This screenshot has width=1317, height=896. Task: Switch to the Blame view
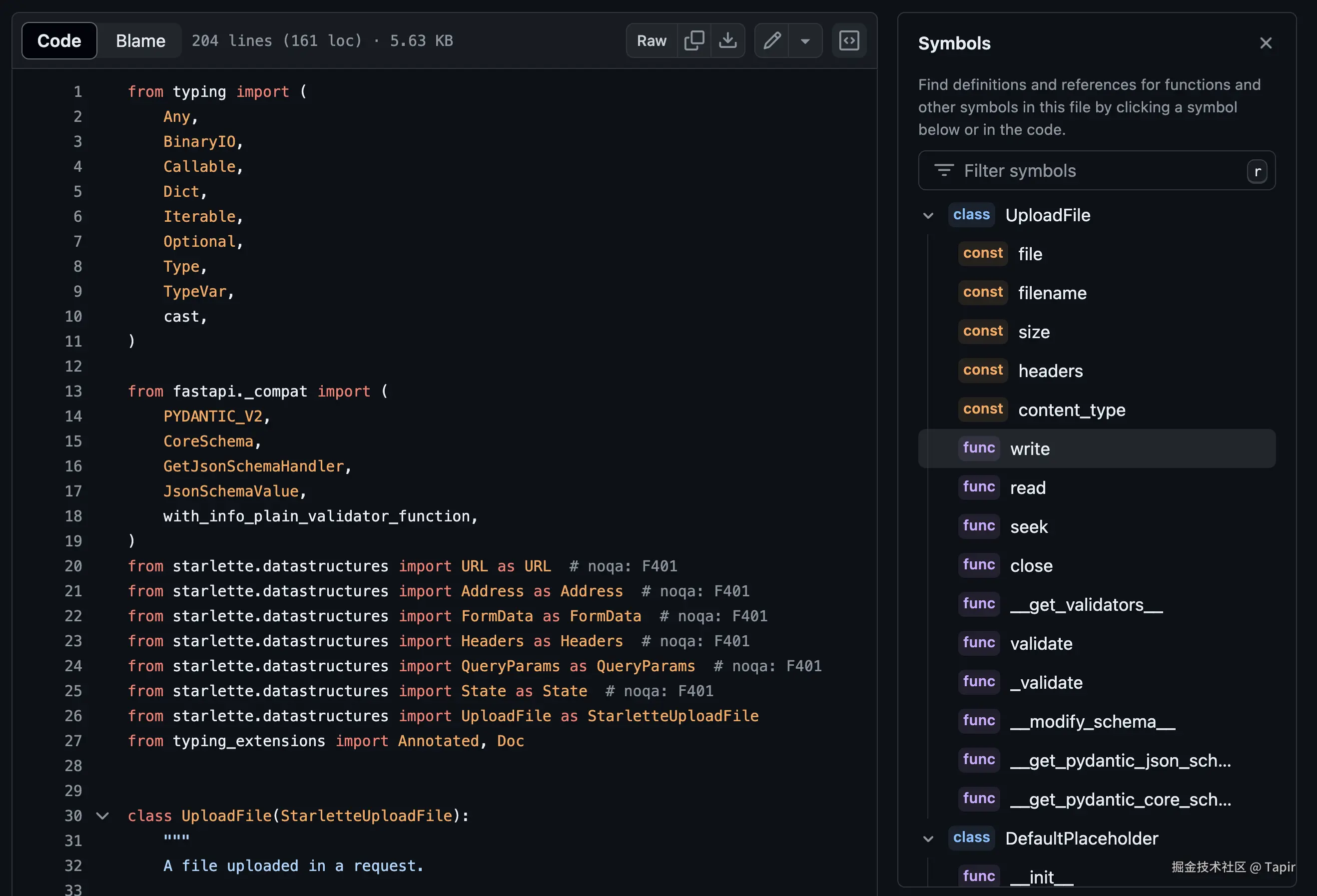pos(140,41)
